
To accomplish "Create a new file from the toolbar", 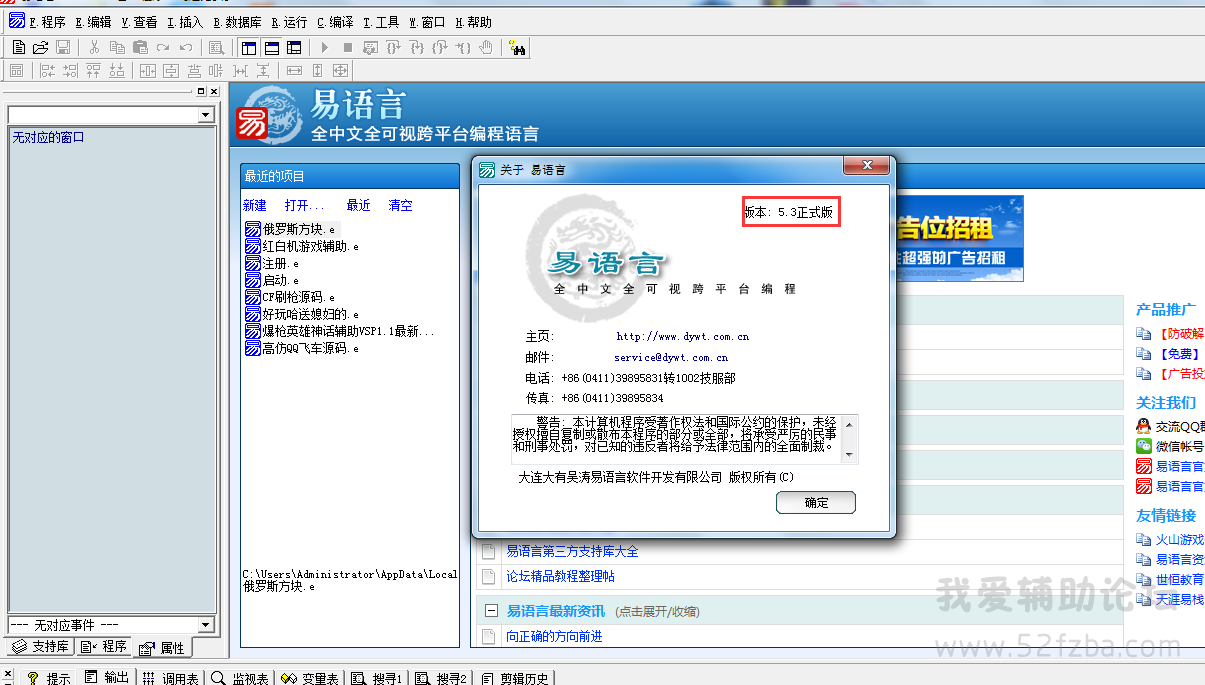I will pyautogui.click(x=19, y=47).
